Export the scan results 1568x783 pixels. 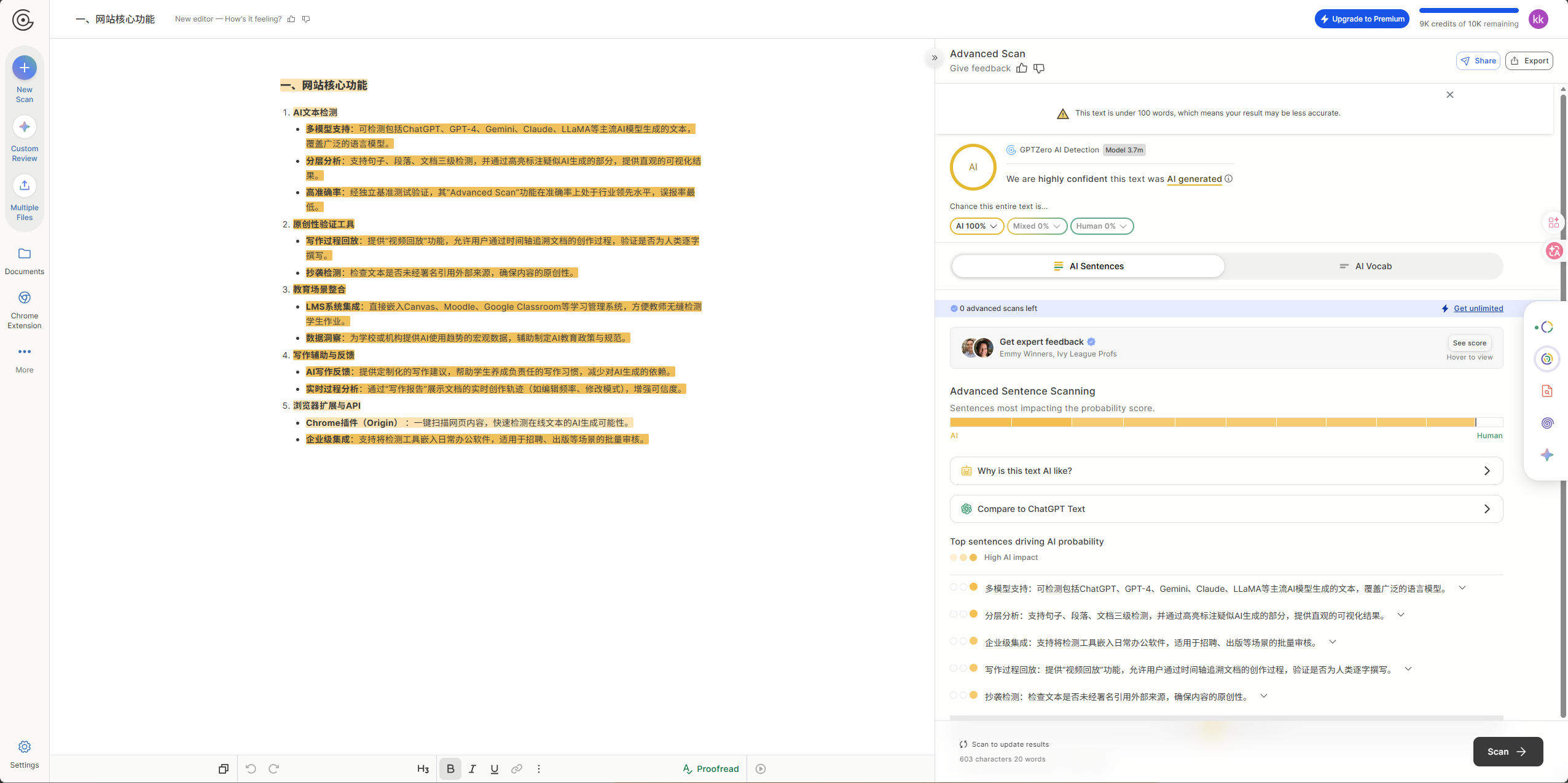1529,61
